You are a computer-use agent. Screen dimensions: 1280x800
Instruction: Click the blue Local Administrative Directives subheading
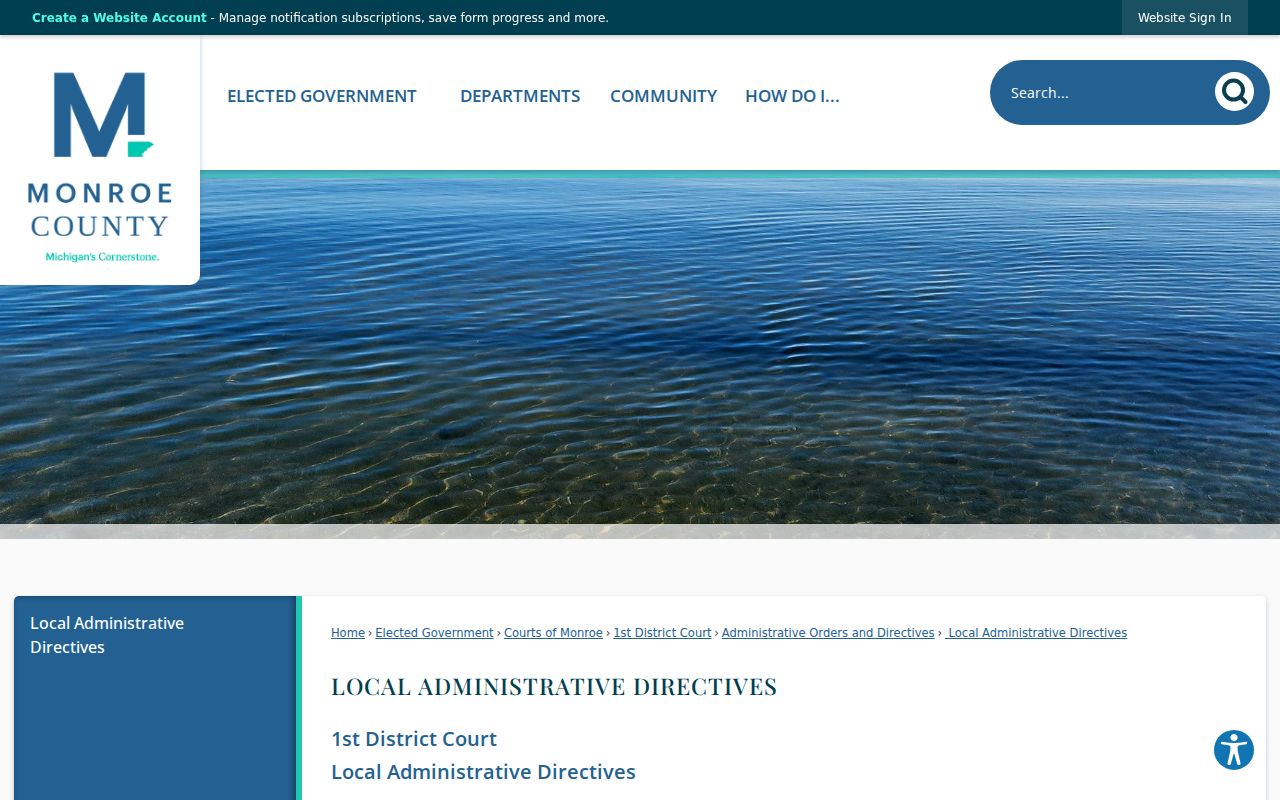pos(483,772)
